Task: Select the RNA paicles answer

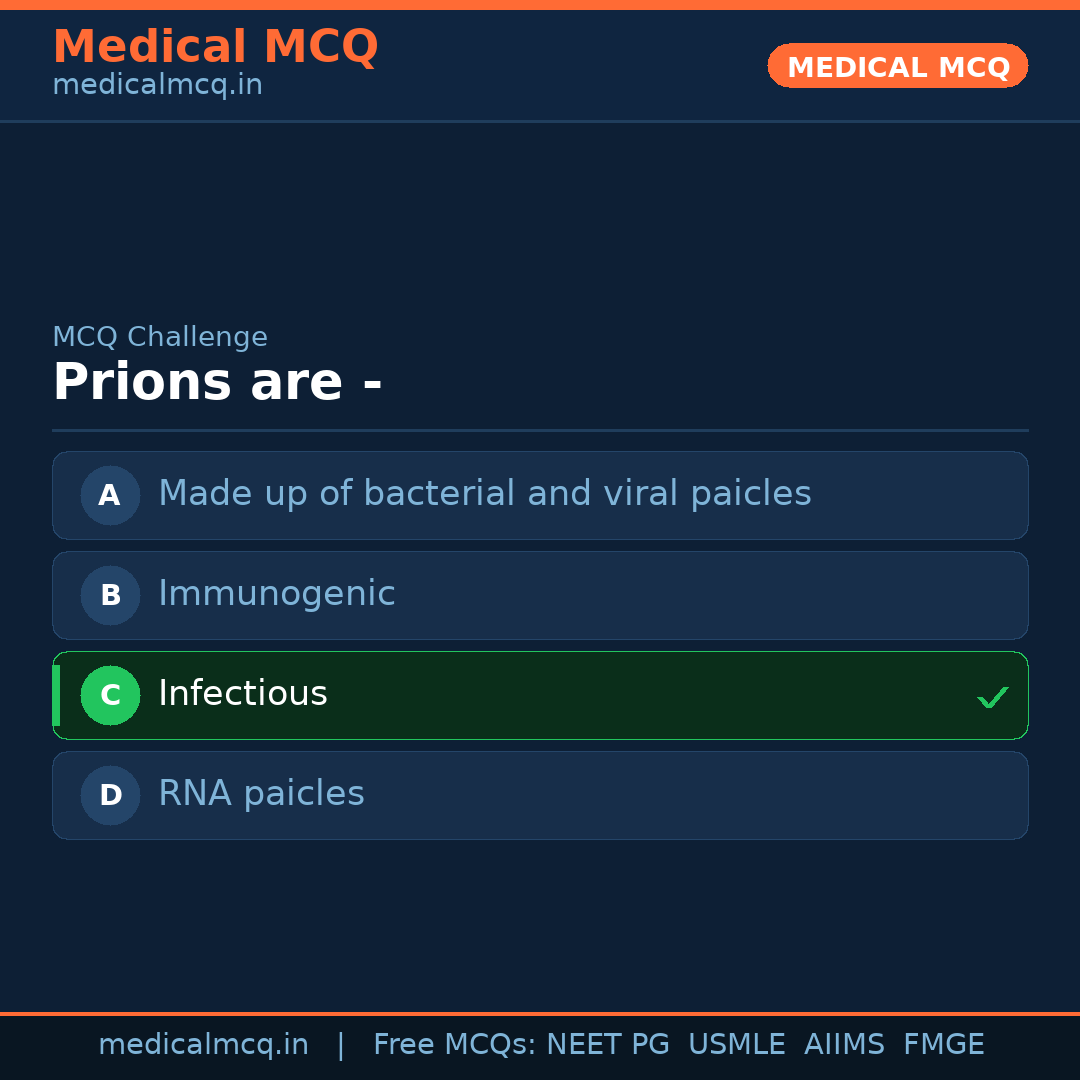Action: 540,795
